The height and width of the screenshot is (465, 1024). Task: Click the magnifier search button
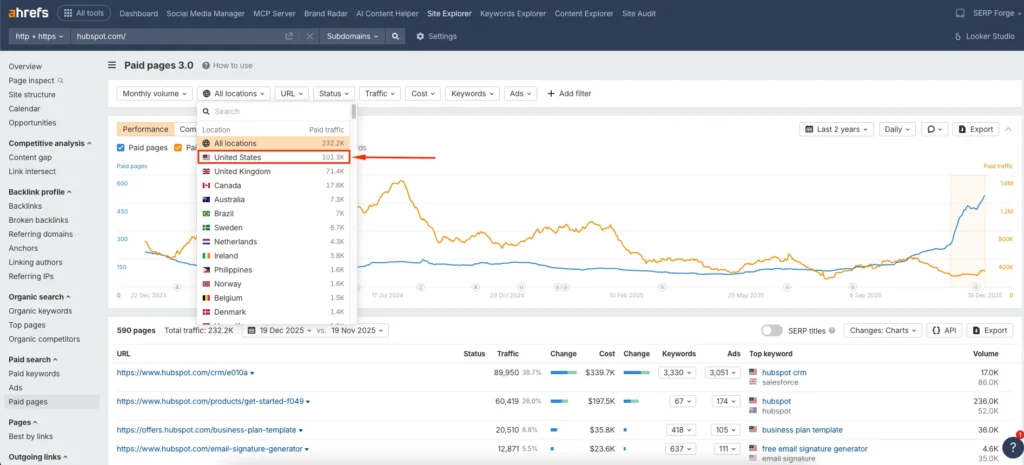coord(395,37)
